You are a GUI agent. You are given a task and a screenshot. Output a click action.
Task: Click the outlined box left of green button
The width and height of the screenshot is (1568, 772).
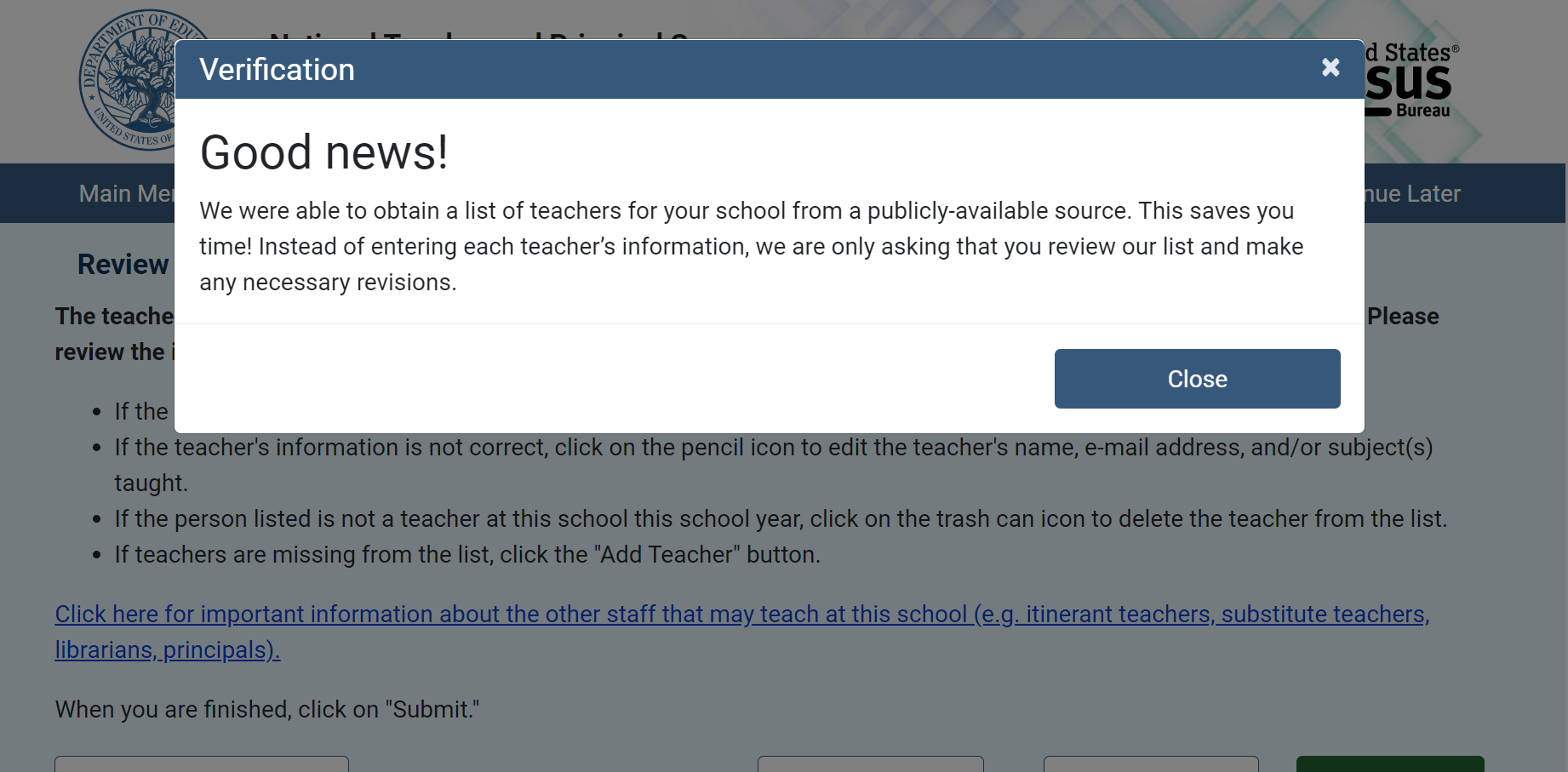click(1150, 763)
